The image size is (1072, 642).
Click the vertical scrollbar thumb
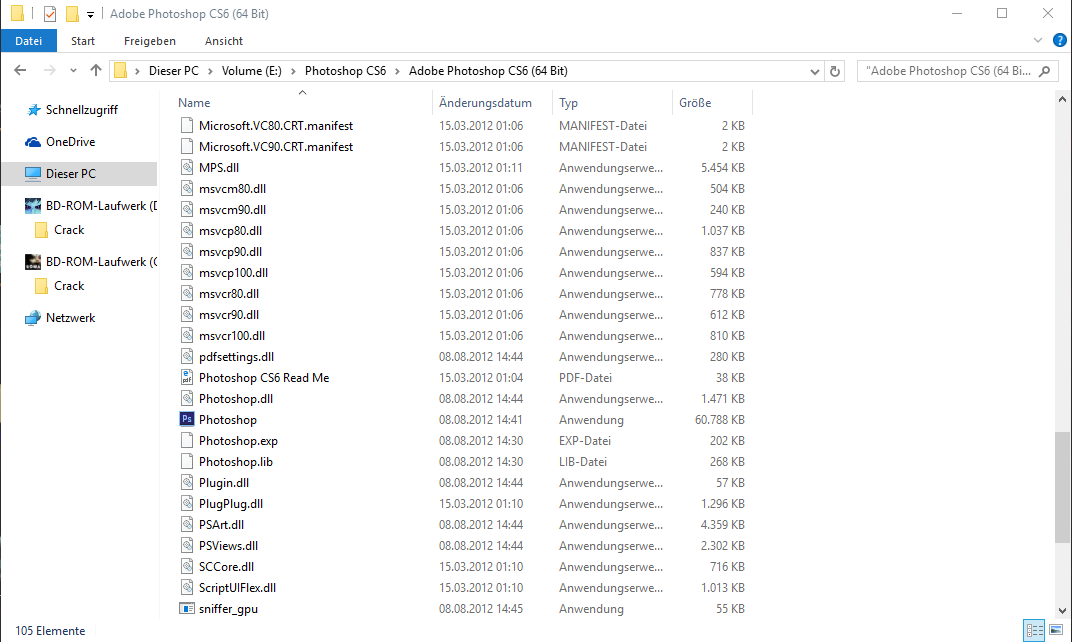[x=1062, y=487]
